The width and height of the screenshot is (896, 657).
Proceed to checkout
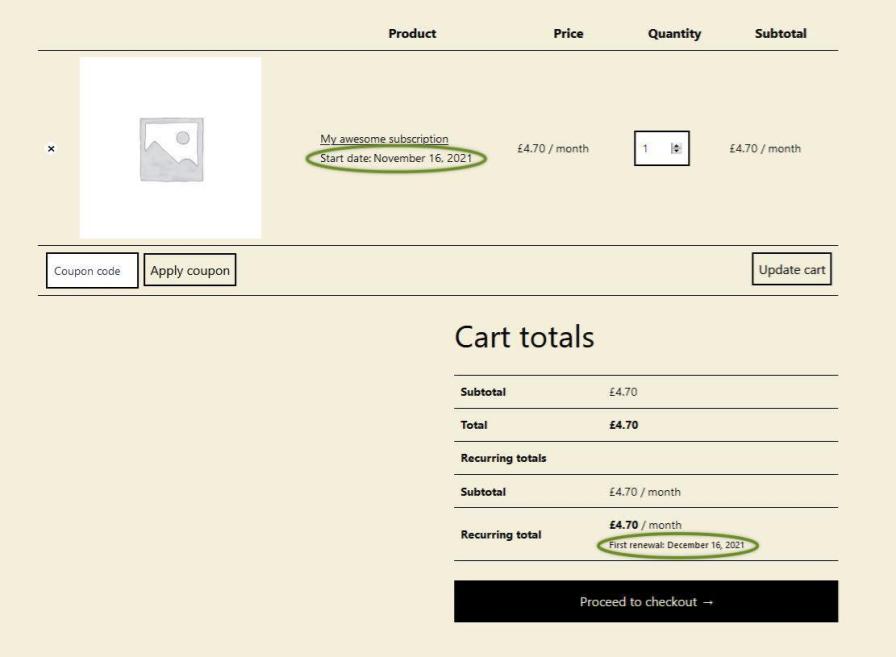pos(646,602)
